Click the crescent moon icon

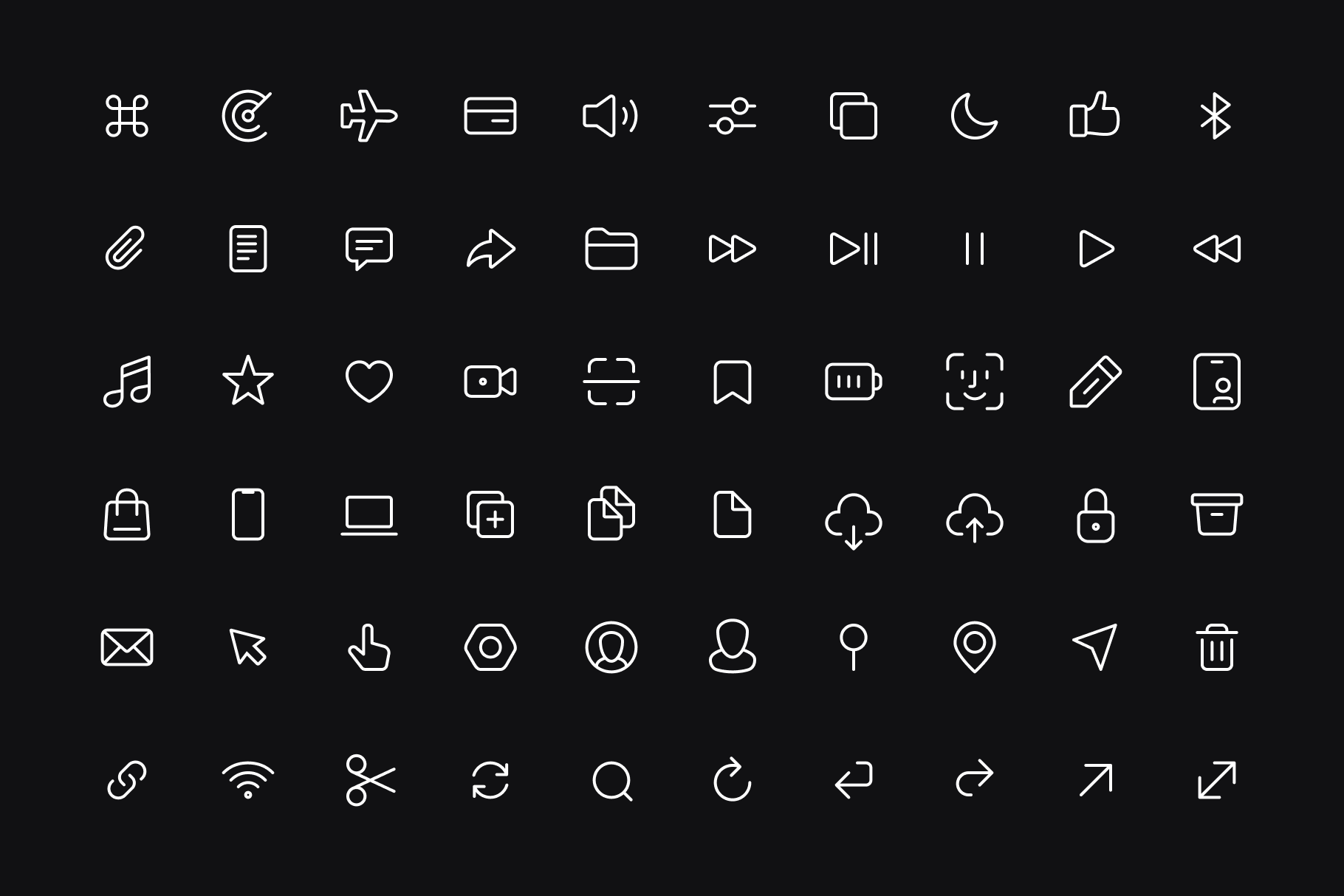click(974, 116)
